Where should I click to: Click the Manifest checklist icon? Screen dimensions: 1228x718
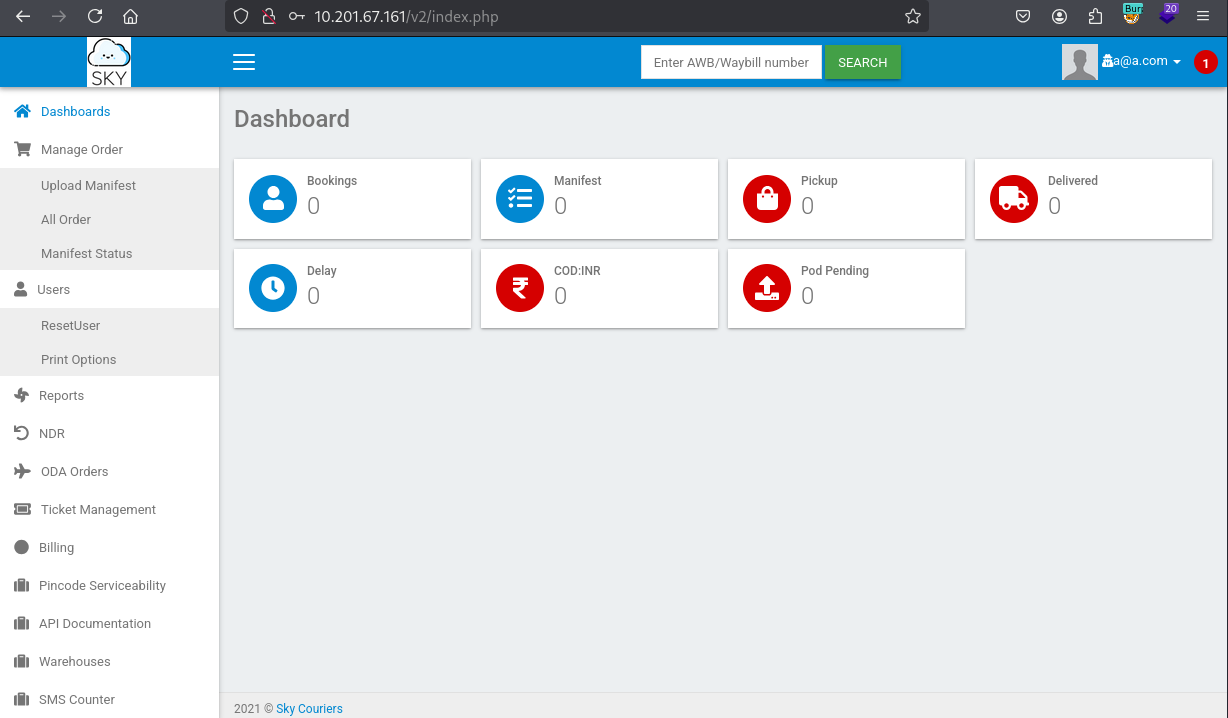click(x=520, y=199)
